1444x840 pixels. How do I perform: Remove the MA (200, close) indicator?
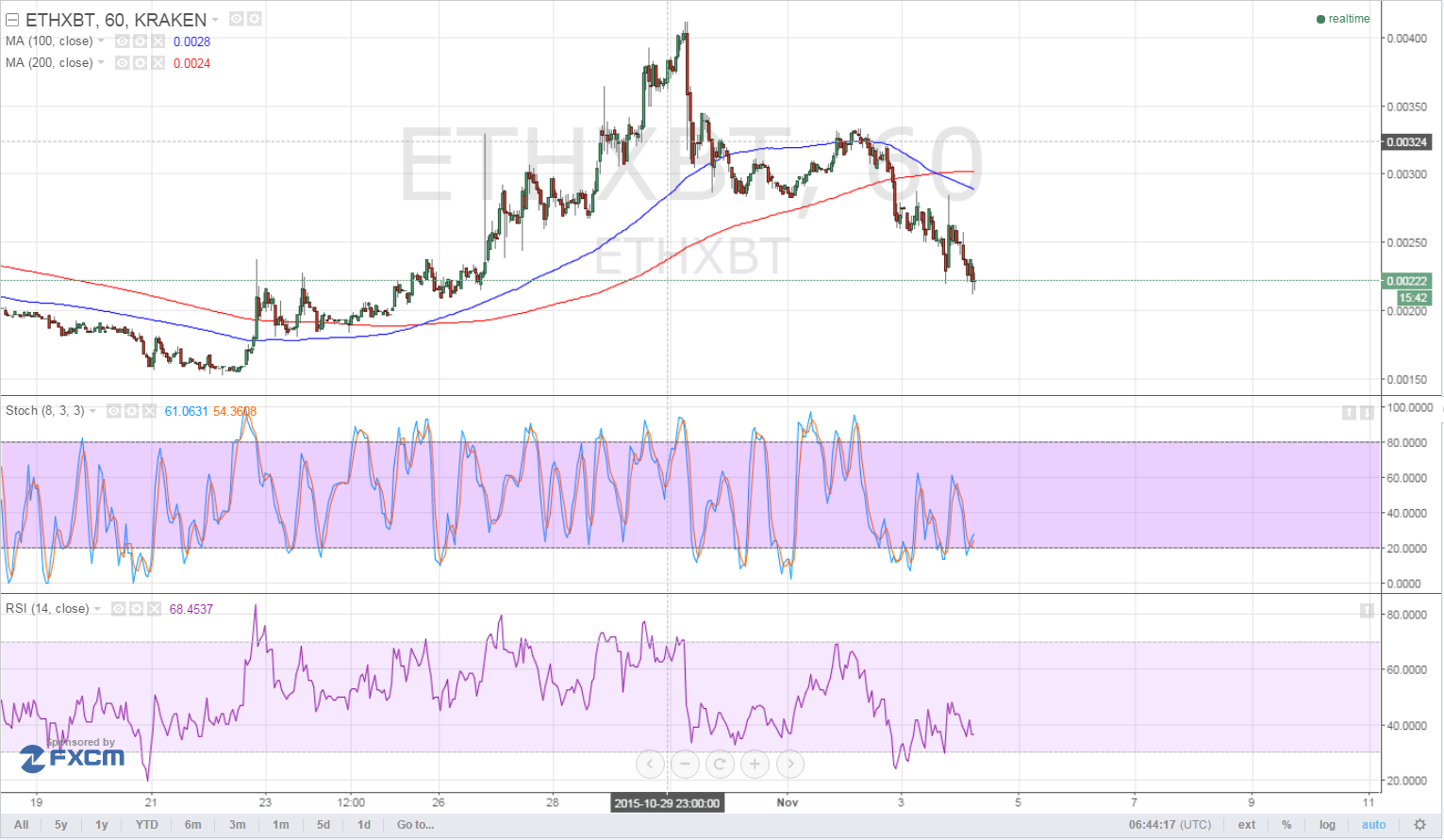coord(158,63)
